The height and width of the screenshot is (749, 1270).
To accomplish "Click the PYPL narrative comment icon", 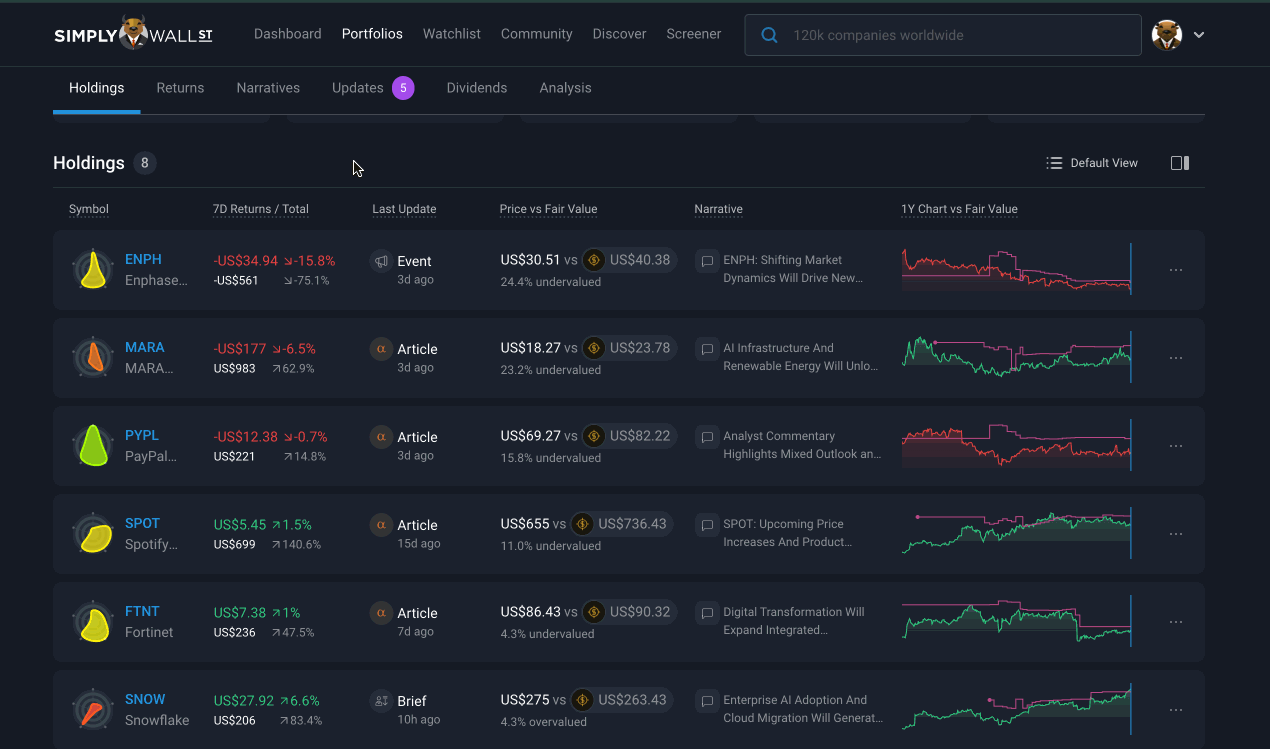I will pyautogui.click(x=707, y=437).
